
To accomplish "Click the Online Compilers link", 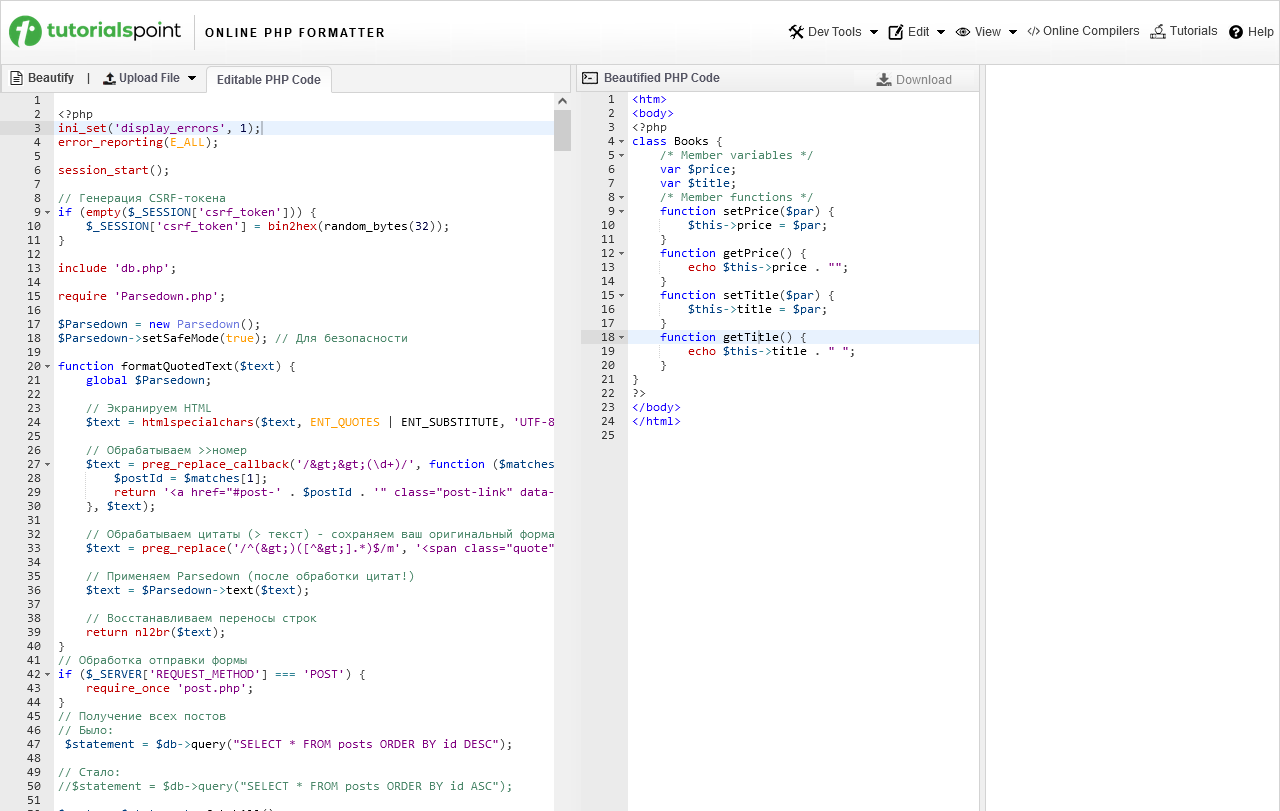I will pos(1091,31).
